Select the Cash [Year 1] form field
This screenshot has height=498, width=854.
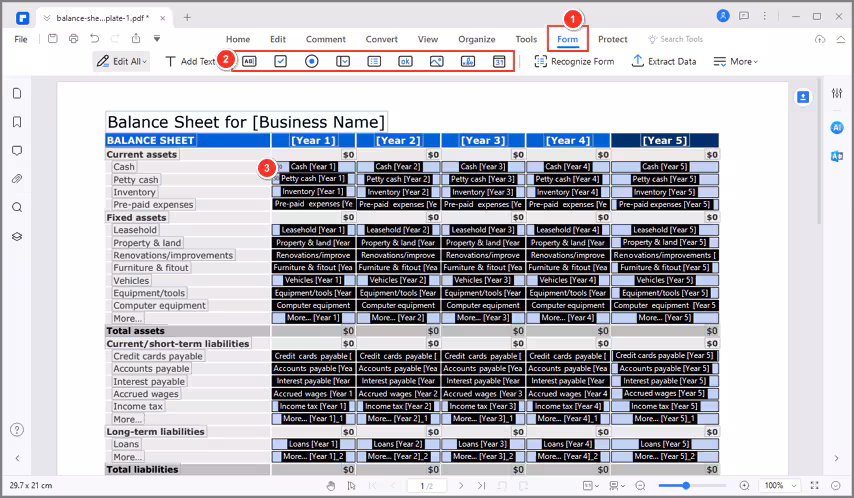click(313, 167)
